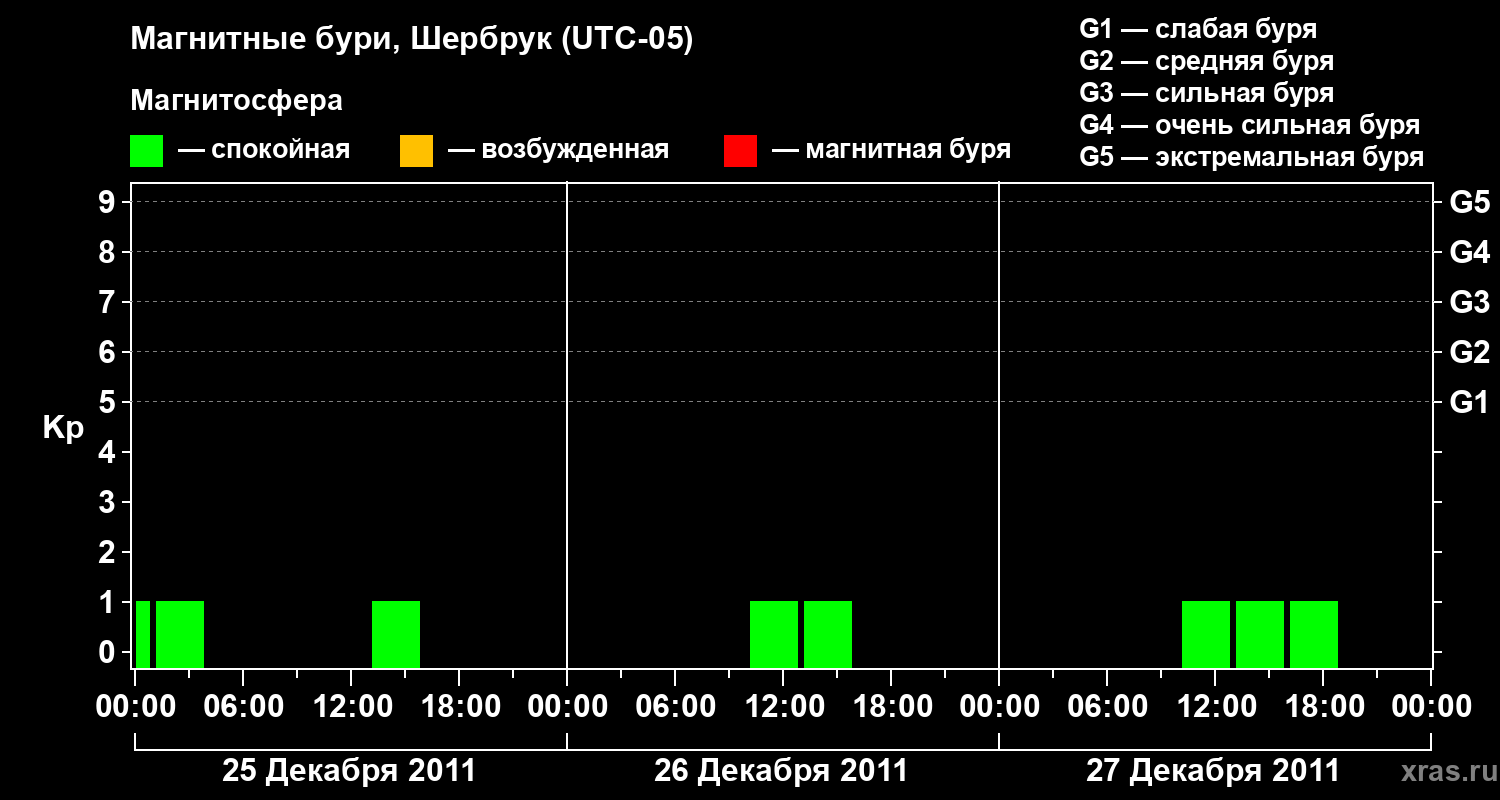Click 'G2 — средняя буря' legend line
The image size is (1500, 800).
(x=1207, y=61)
